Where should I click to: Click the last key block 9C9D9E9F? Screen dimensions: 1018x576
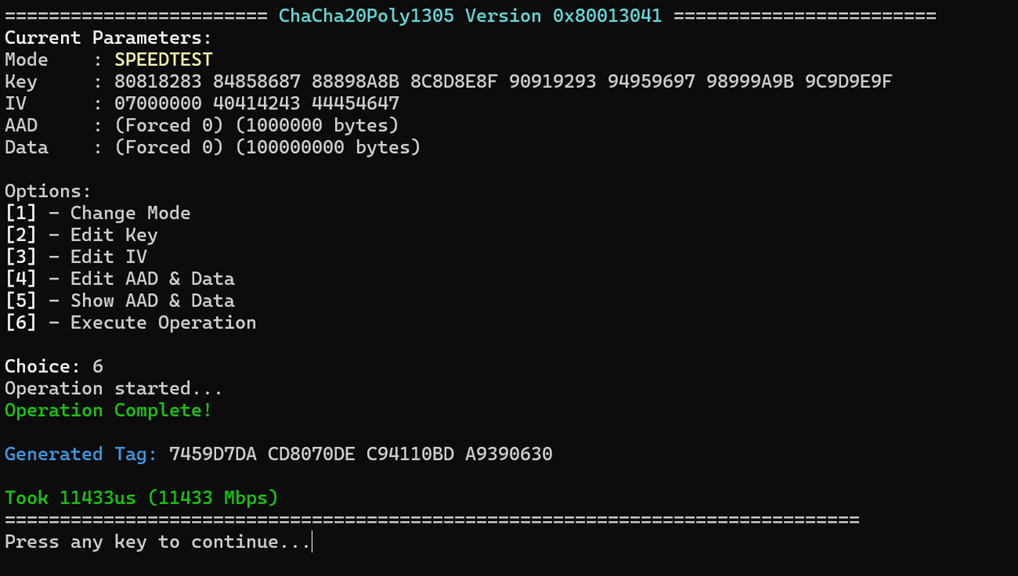coord(849,82)
